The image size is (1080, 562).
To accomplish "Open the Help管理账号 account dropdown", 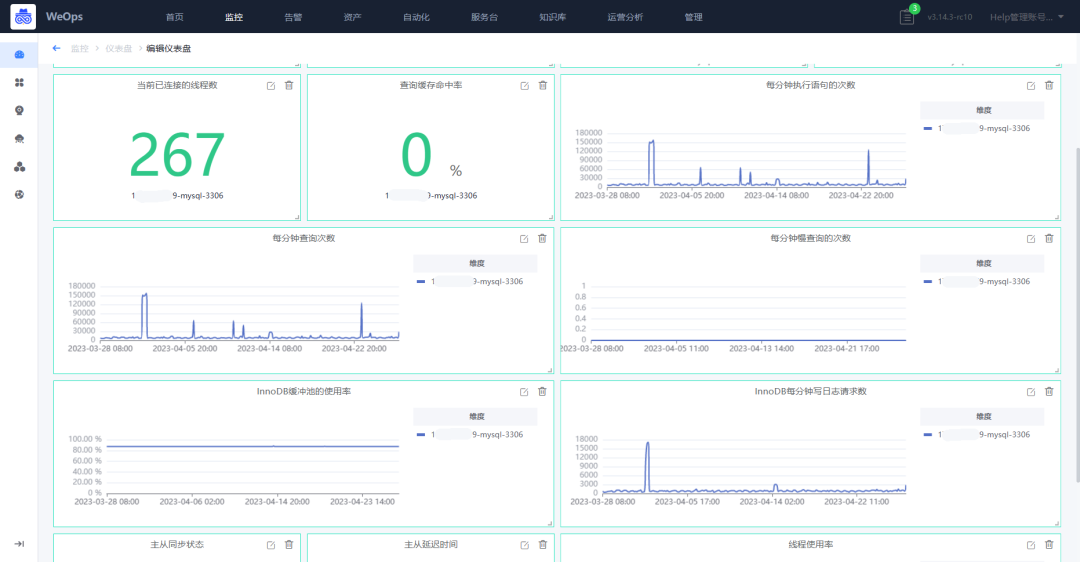I will [x=1026, y=17].
